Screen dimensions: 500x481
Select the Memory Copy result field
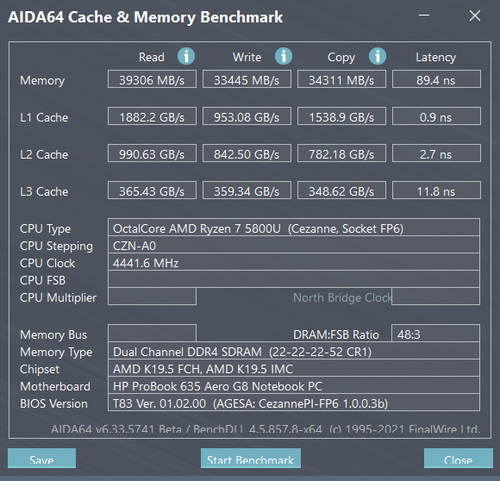[341, 79]
